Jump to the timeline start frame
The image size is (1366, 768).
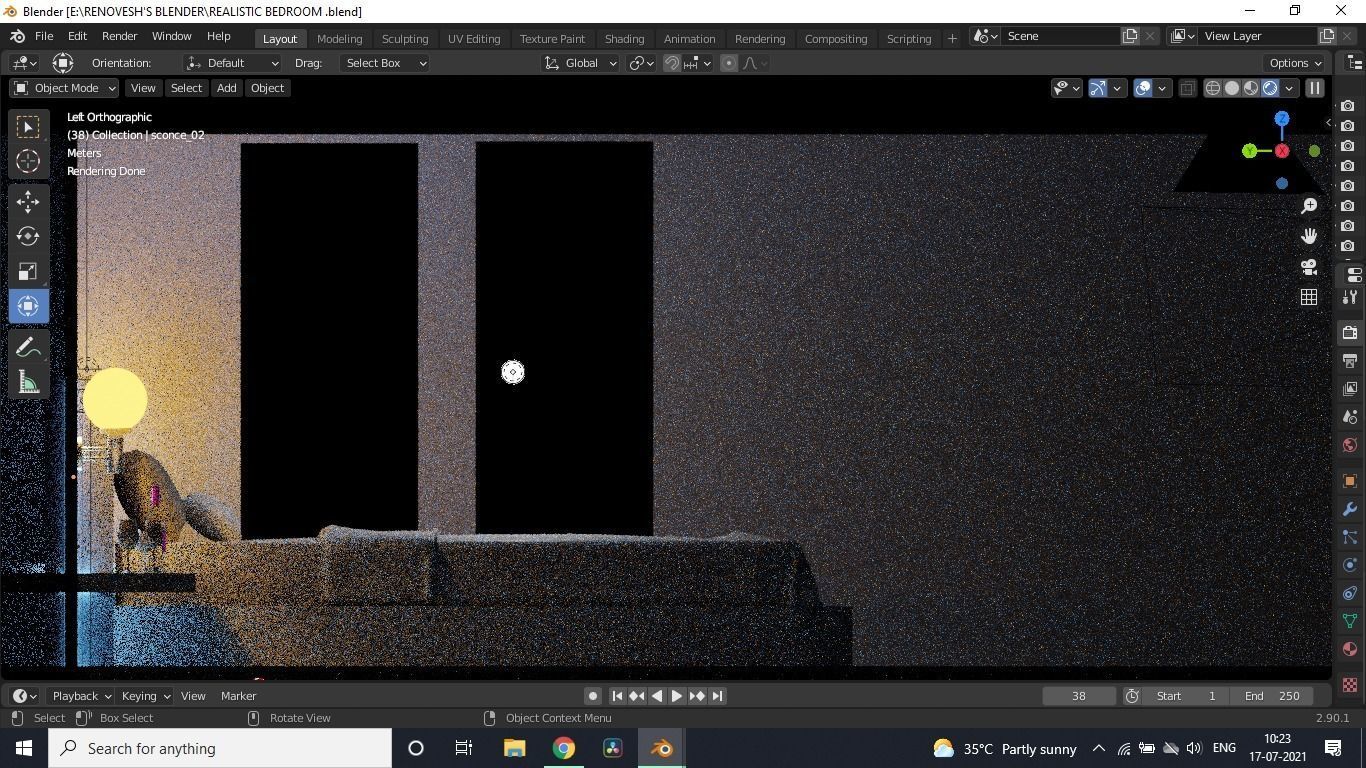coord(617,696)
